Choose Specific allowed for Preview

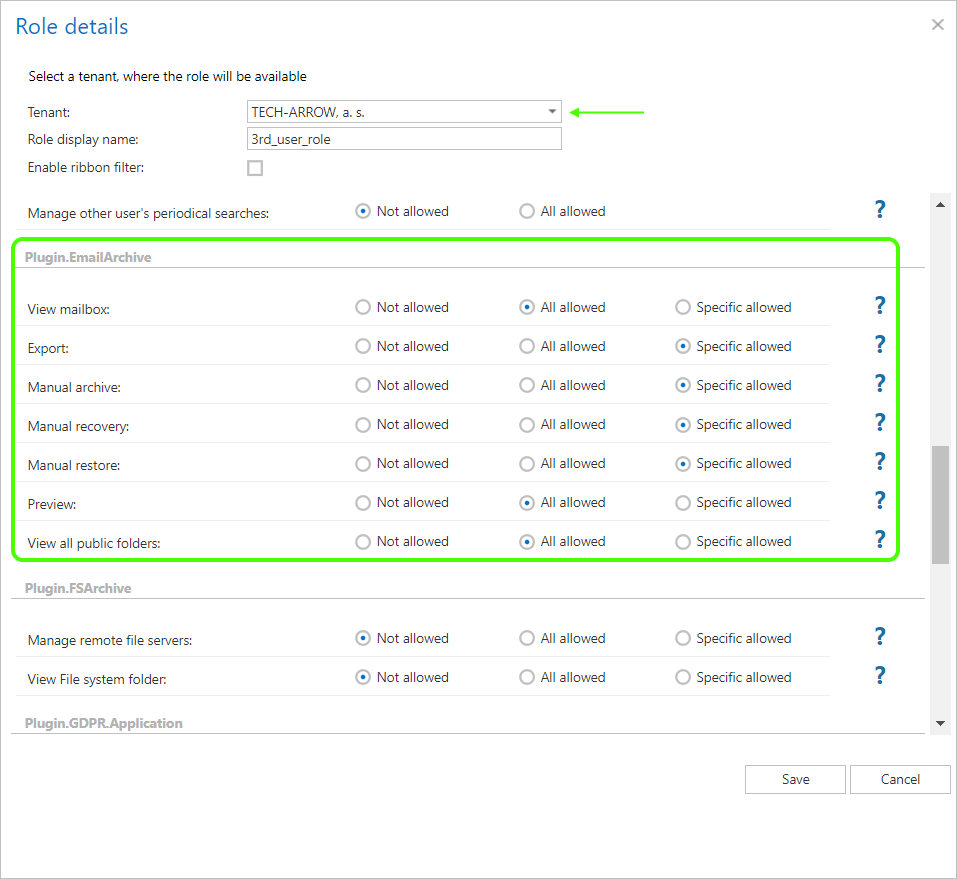[683, 502]
